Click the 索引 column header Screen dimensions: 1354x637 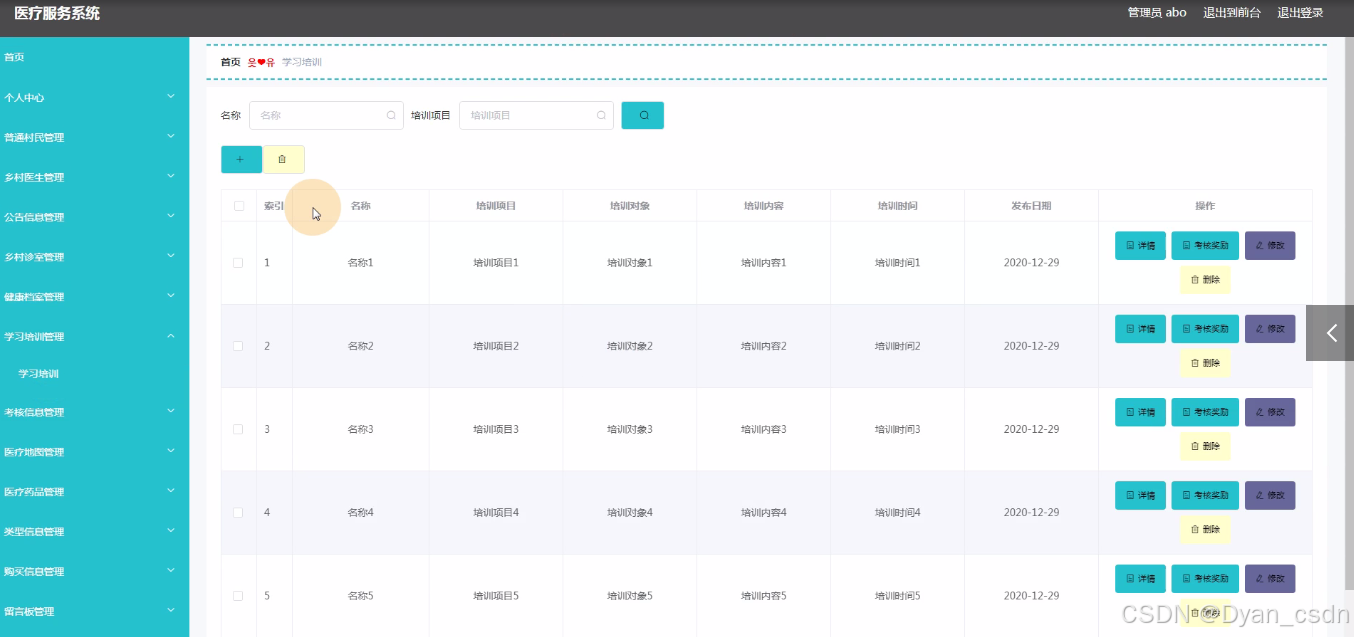(274, 206)
